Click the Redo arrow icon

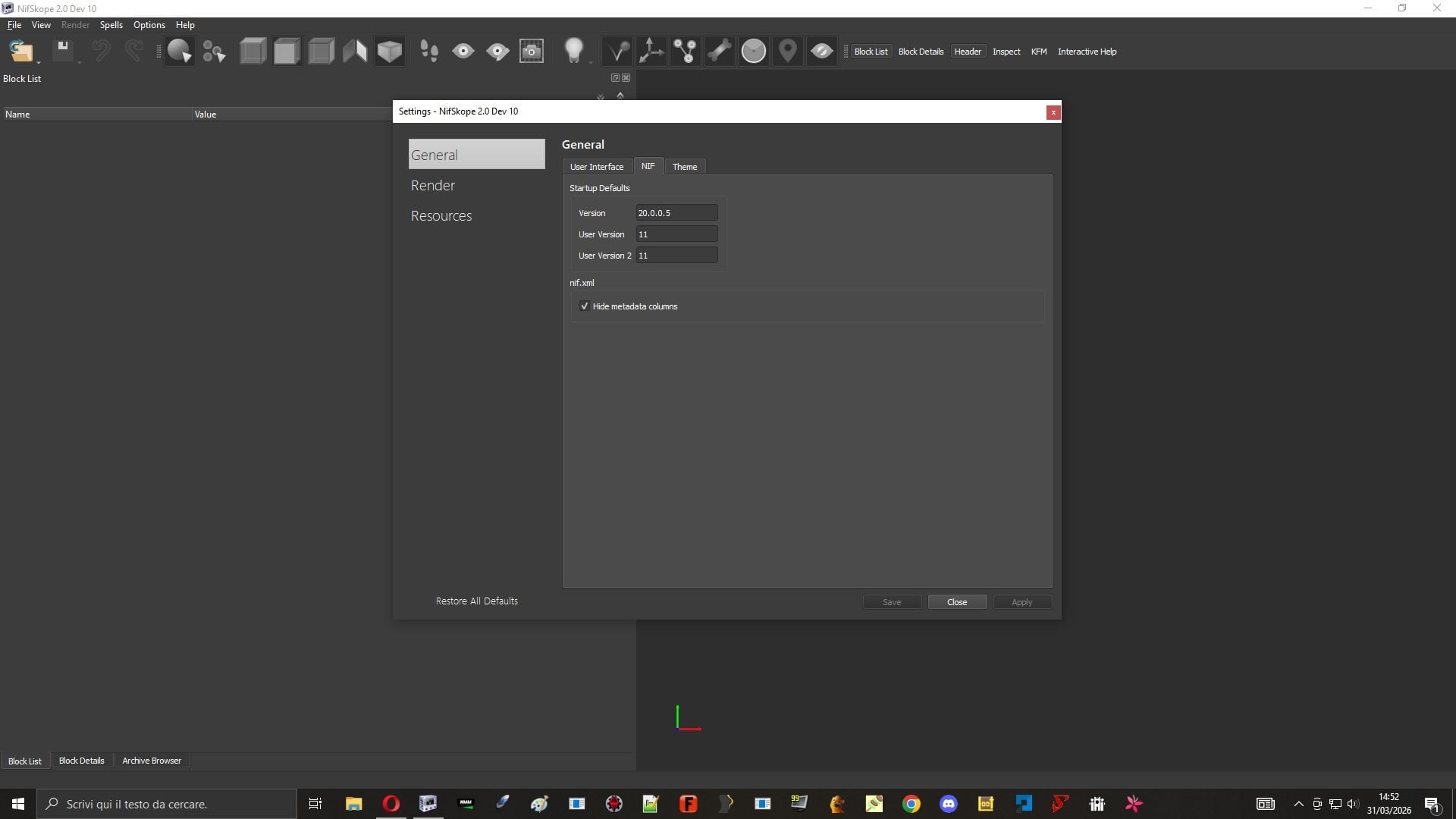[x=134, y=51]
